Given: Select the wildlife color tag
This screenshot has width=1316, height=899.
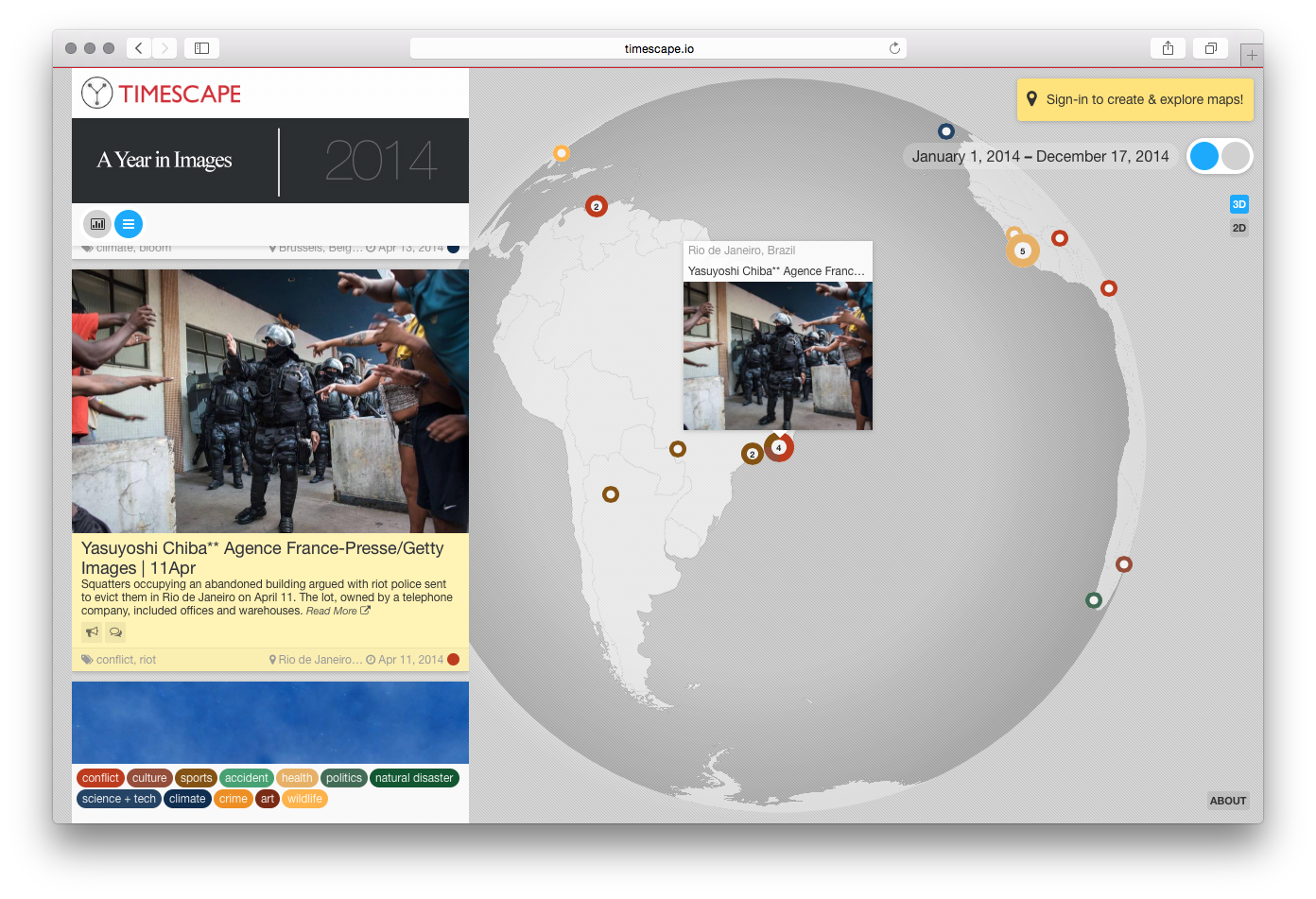Looking at the screenshot, I should (304, 799).
